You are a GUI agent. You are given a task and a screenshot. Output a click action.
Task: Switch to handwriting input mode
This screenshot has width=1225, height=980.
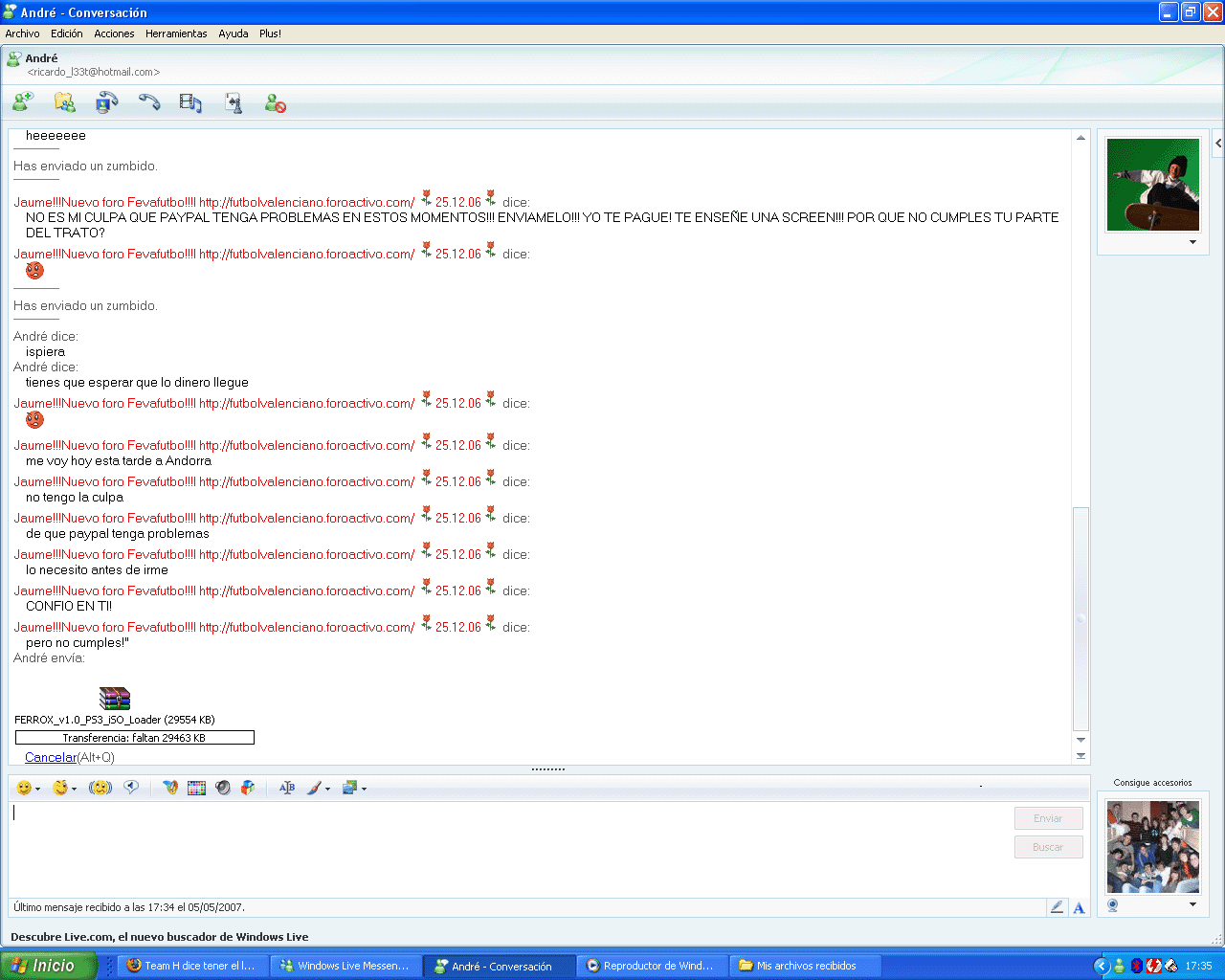coord(1057,907)
